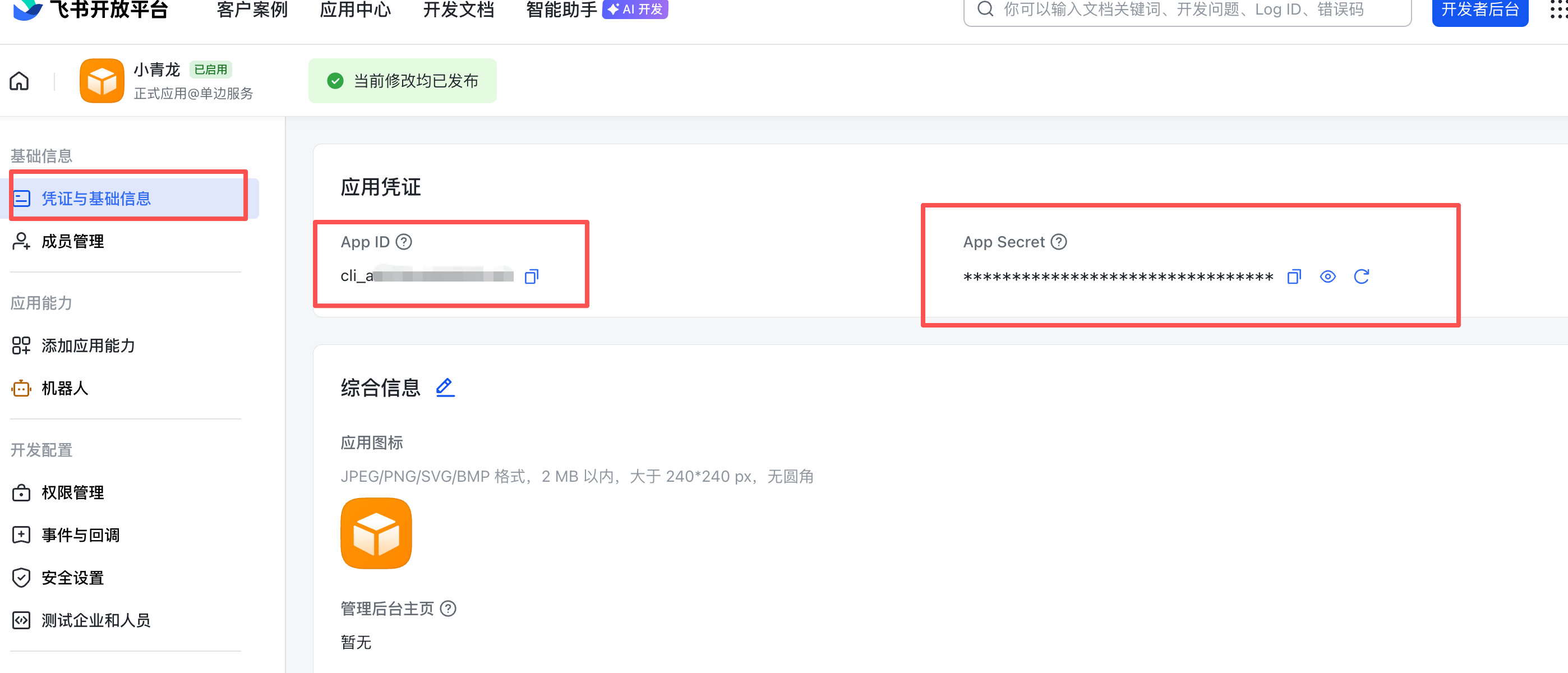Open 开发文档 in top navigation
Viewport: 1568px width, 673px height.
click(458, 10)
